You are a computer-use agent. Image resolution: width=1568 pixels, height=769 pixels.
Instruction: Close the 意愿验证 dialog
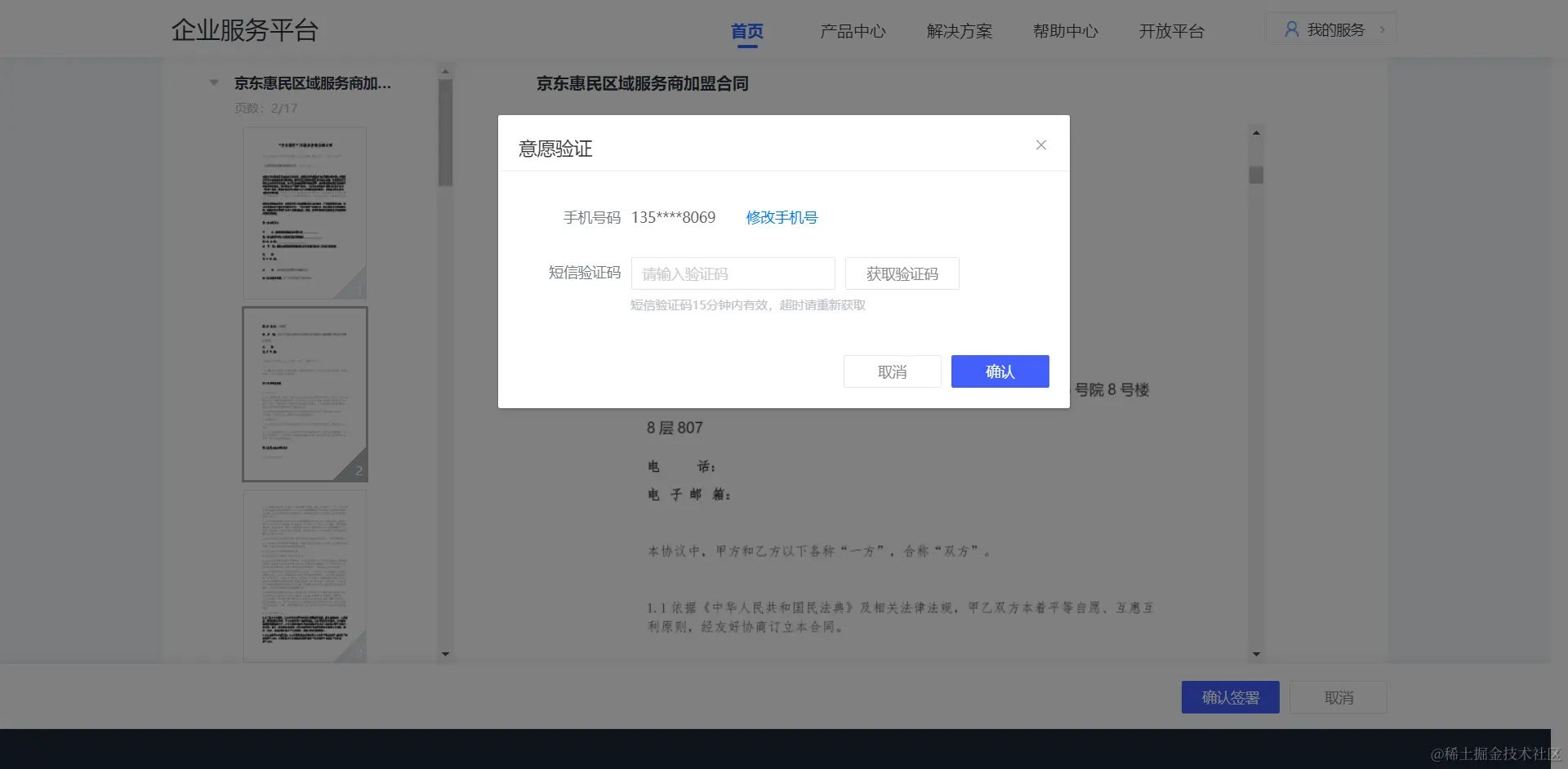click(x=1040, y=145)
